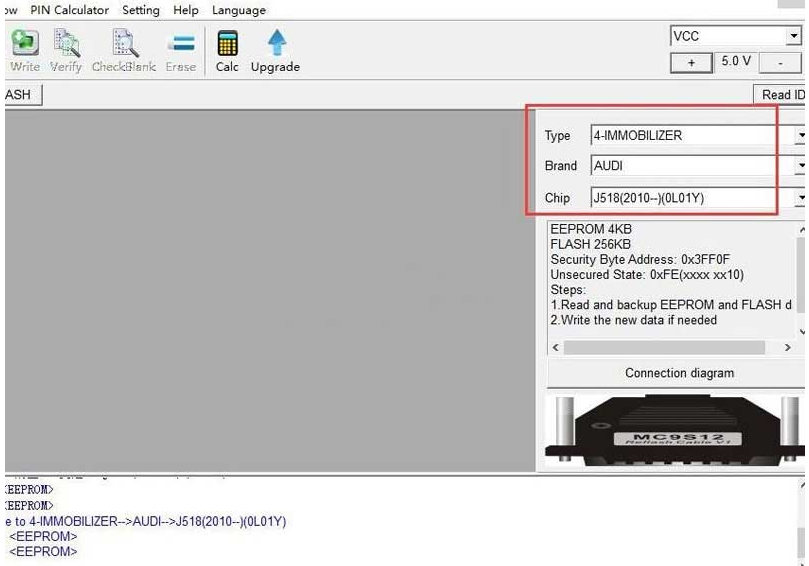Click the info panel scroll left arrow
Image resolution: width=809 pixels, height=566 pixels.
click(556, 348)
